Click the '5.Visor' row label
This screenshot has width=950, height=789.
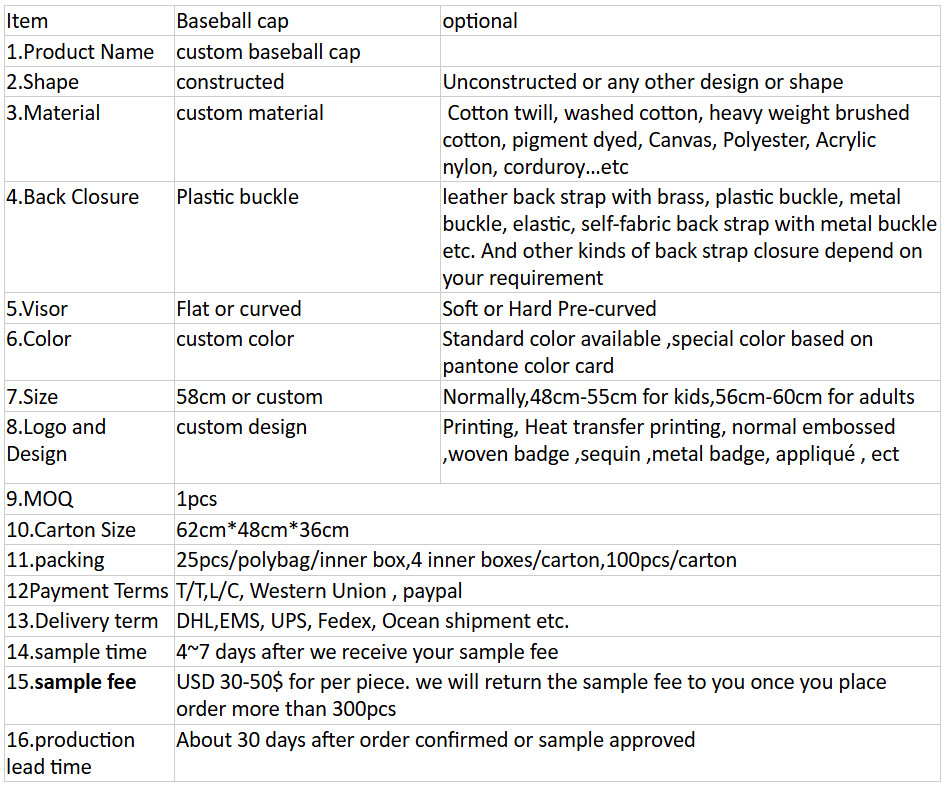pos(37,309)
